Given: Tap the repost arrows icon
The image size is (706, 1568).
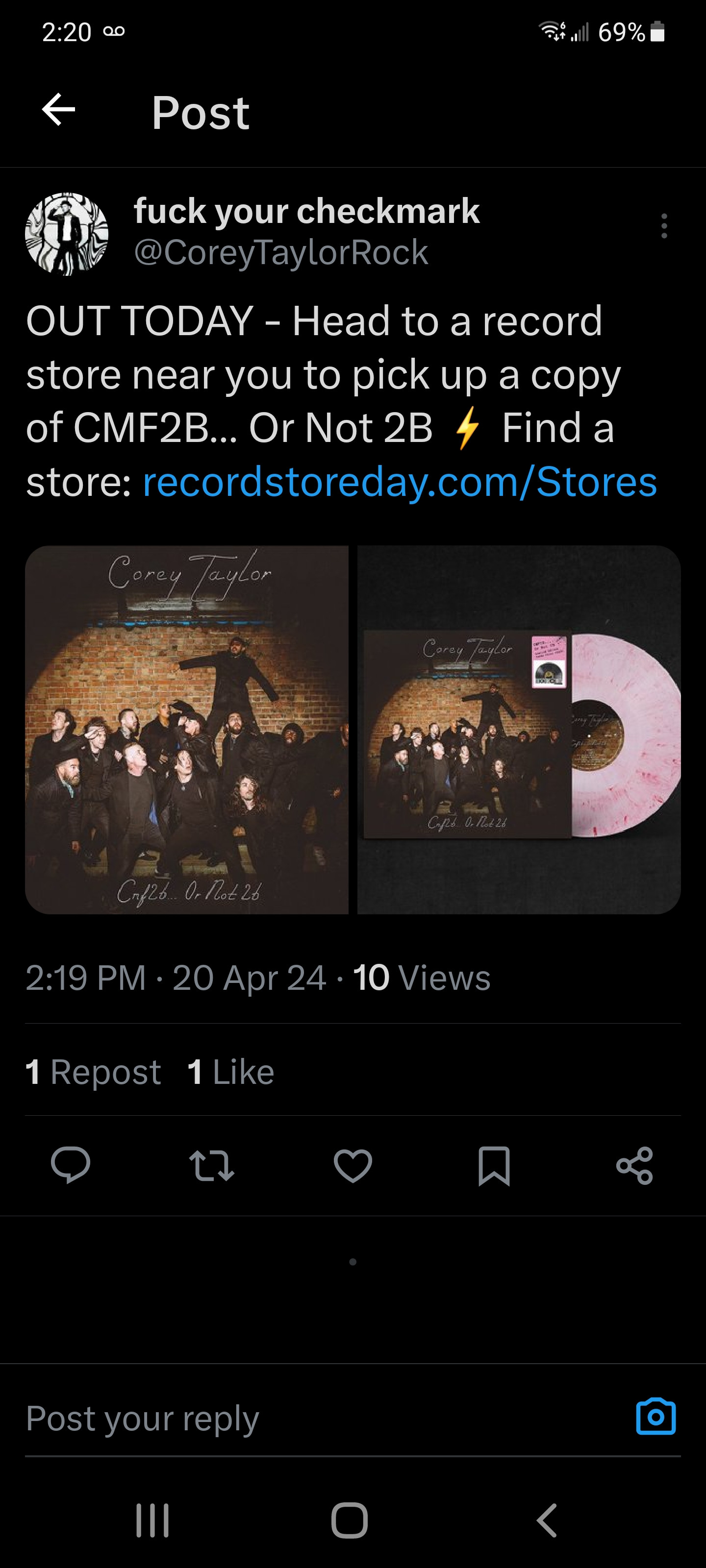Looking at the screenshot, I should 211,1166.
